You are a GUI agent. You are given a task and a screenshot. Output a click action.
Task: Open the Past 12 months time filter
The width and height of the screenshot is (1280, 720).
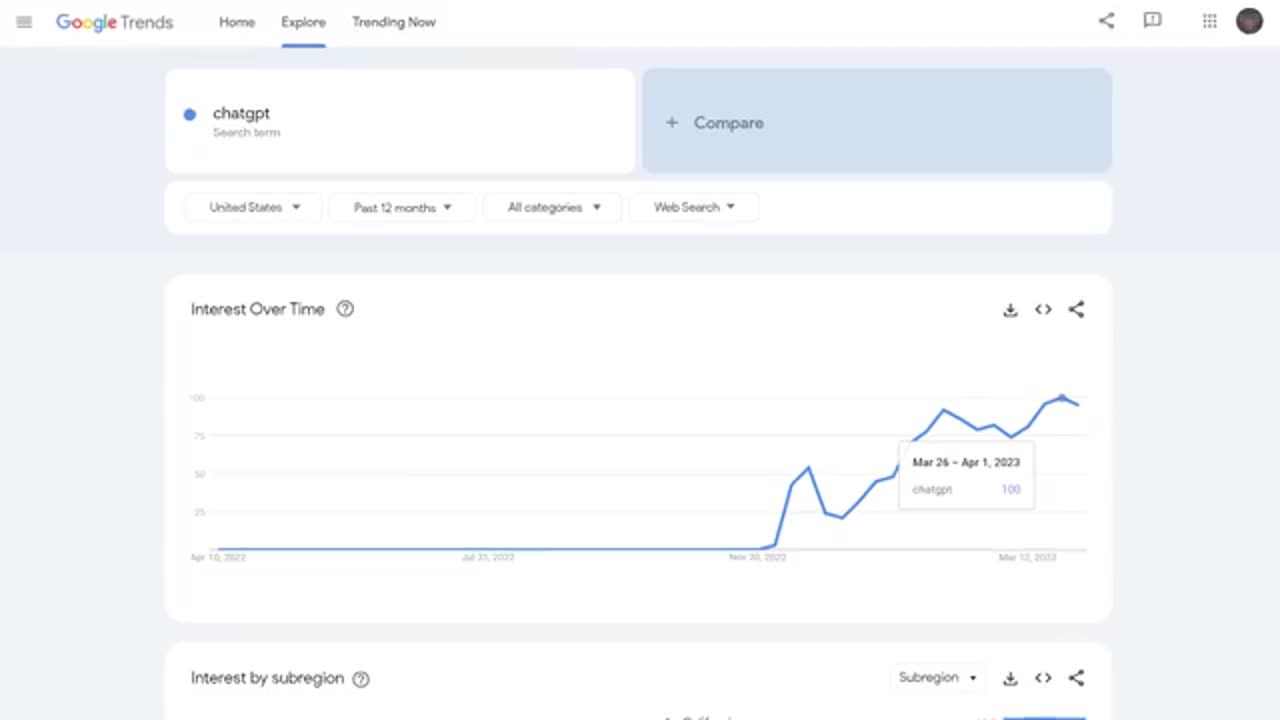(x=402, y=207)
